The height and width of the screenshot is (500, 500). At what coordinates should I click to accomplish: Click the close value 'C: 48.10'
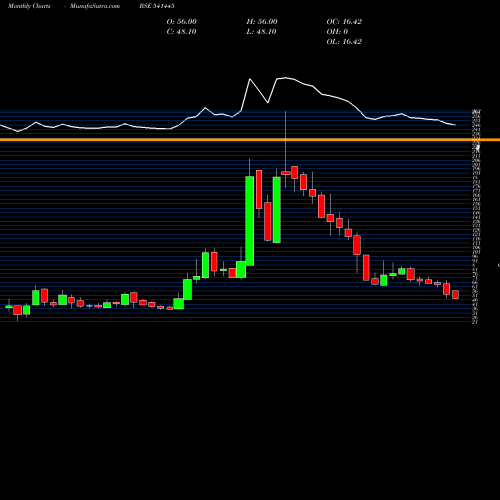tap(181, 32)
